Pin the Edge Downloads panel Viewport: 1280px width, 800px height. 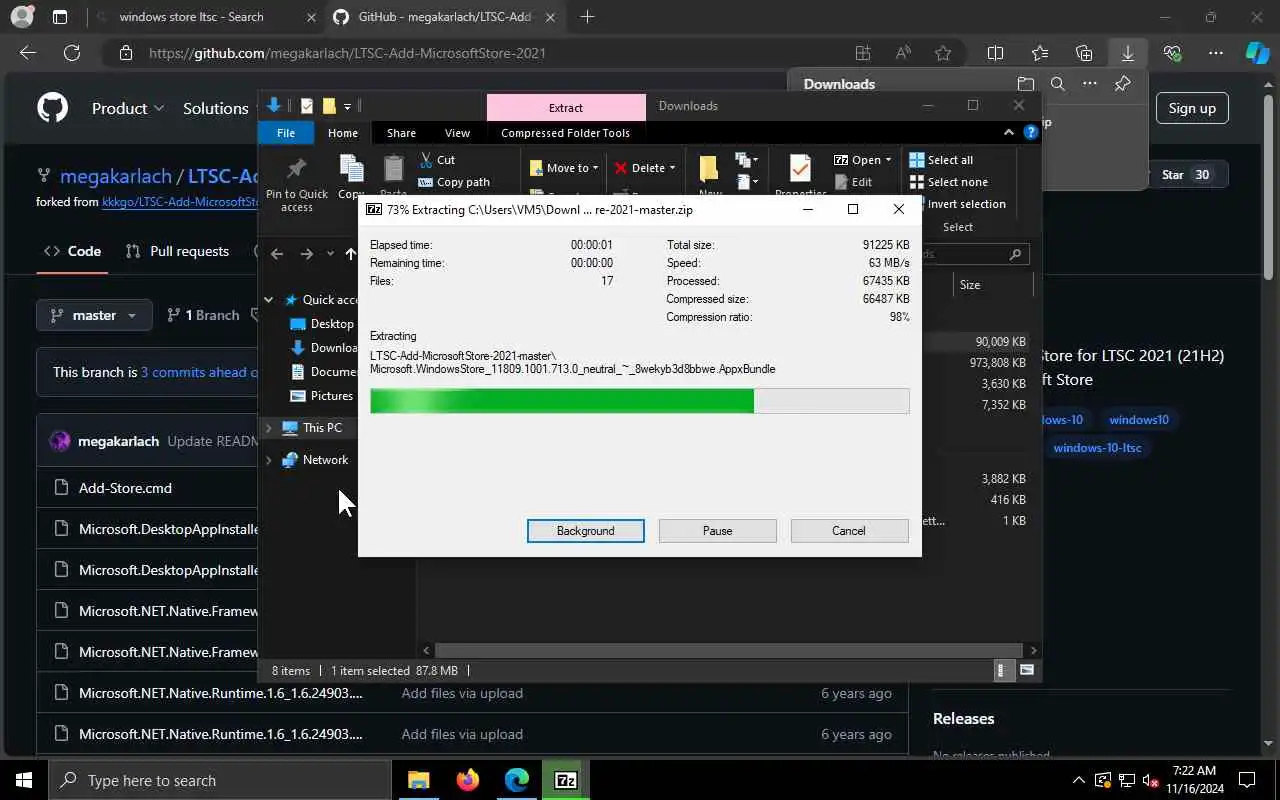pyautogui.click(x=1122, y=84)
